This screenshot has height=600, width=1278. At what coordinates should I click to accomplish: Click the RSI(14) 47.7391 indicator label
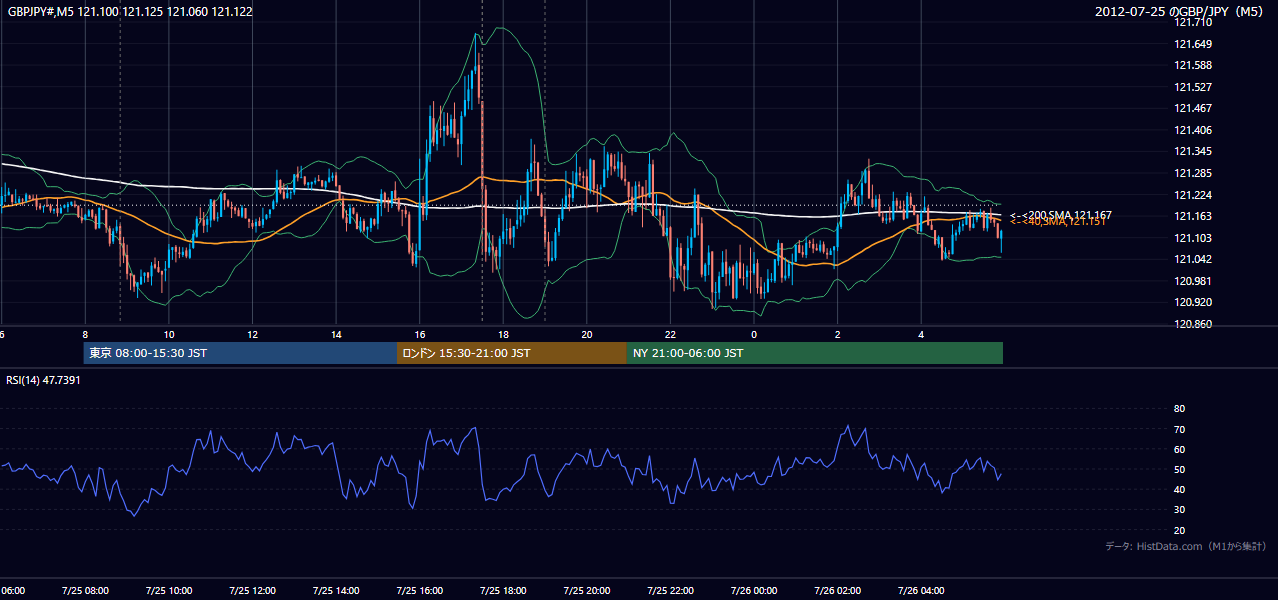[44, 380]
